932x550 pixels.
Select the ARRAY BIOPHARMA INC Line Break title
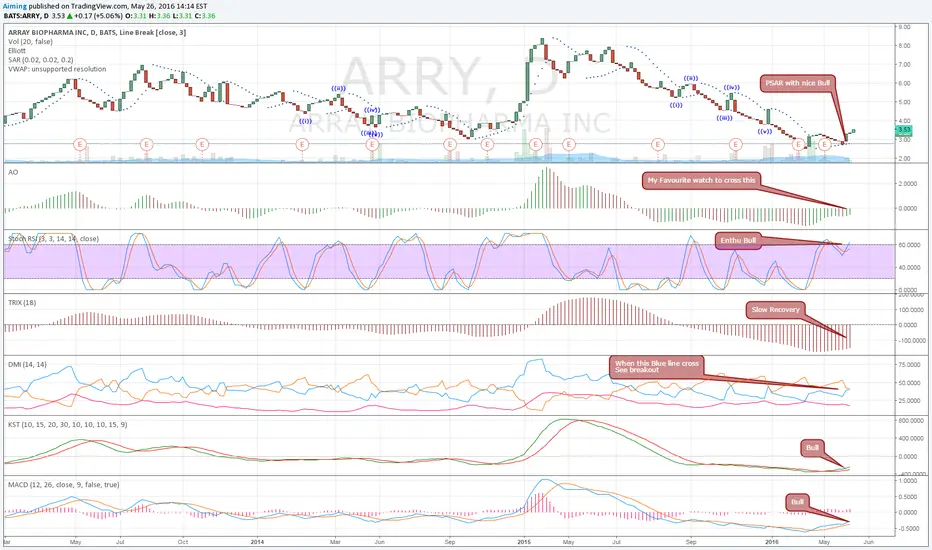(97, 33)
